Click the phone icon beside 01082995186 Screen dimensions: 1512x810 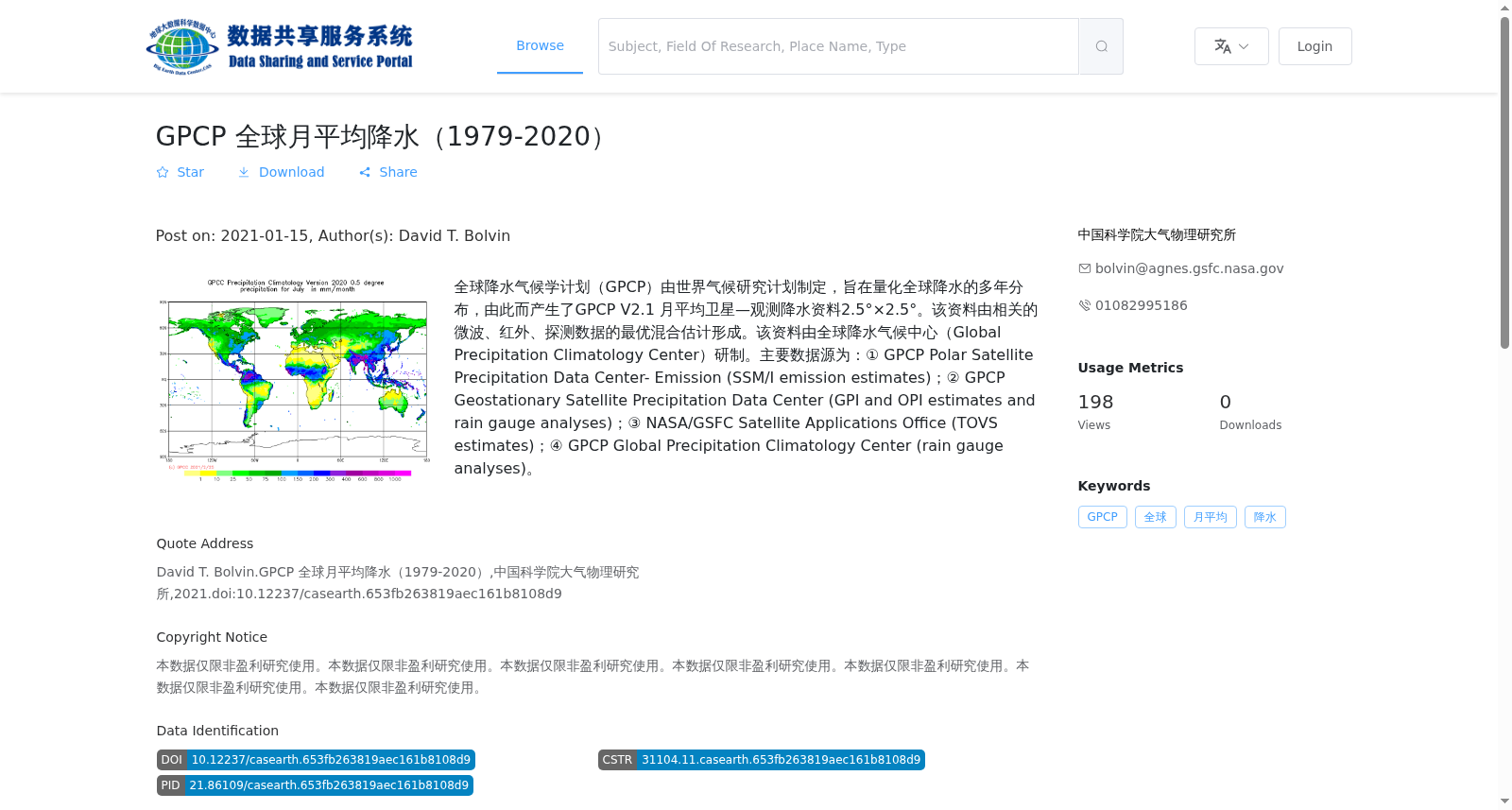[1085, 305]
